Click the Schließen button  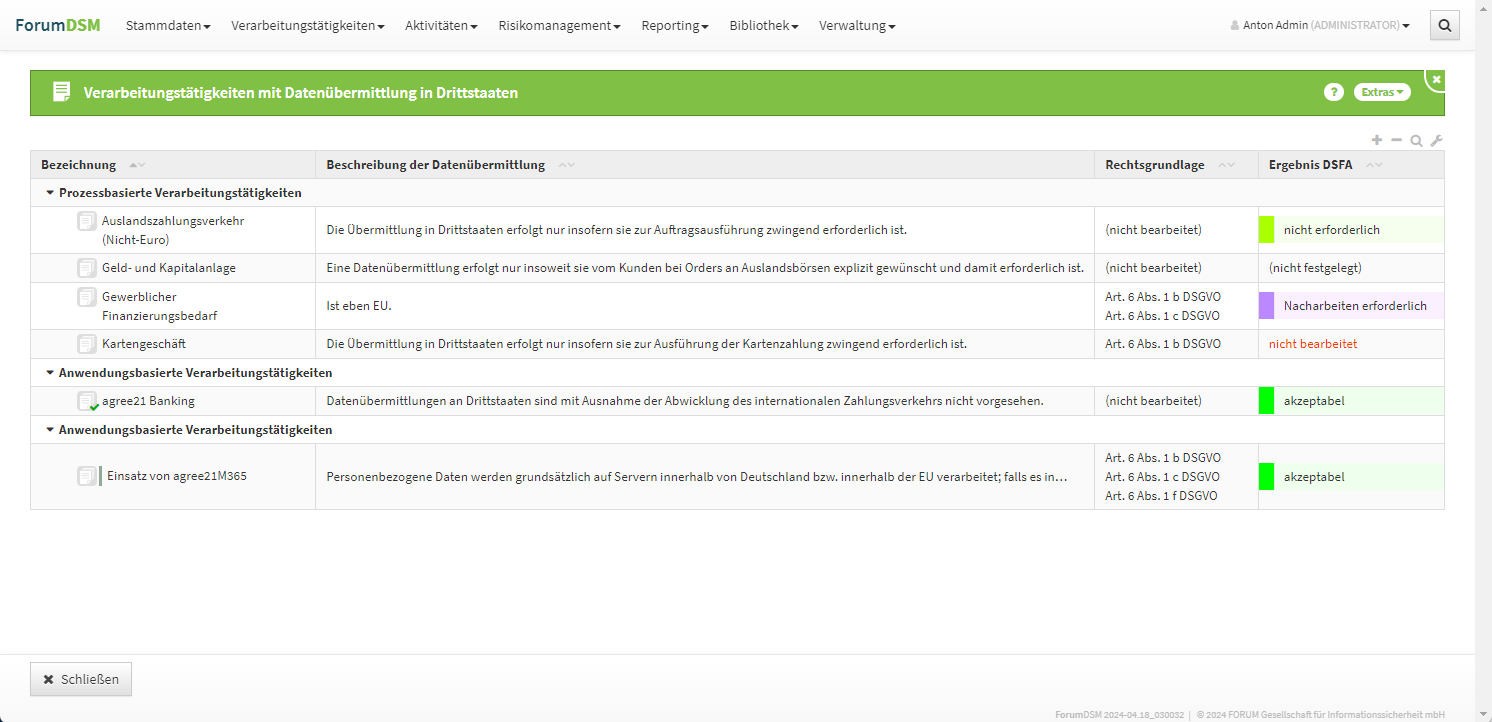click(x=81, y=679)
